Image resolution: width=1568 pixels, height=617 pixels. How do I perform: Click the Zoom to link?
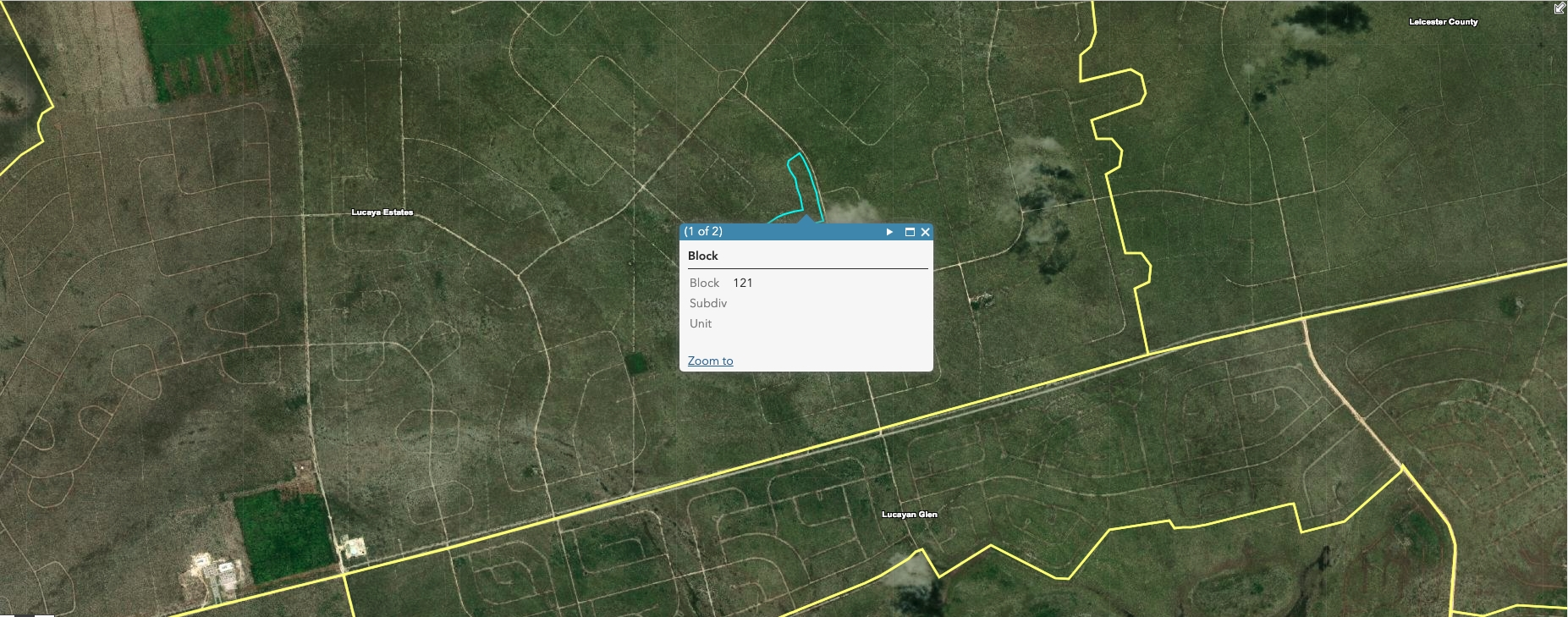point(710,361)
